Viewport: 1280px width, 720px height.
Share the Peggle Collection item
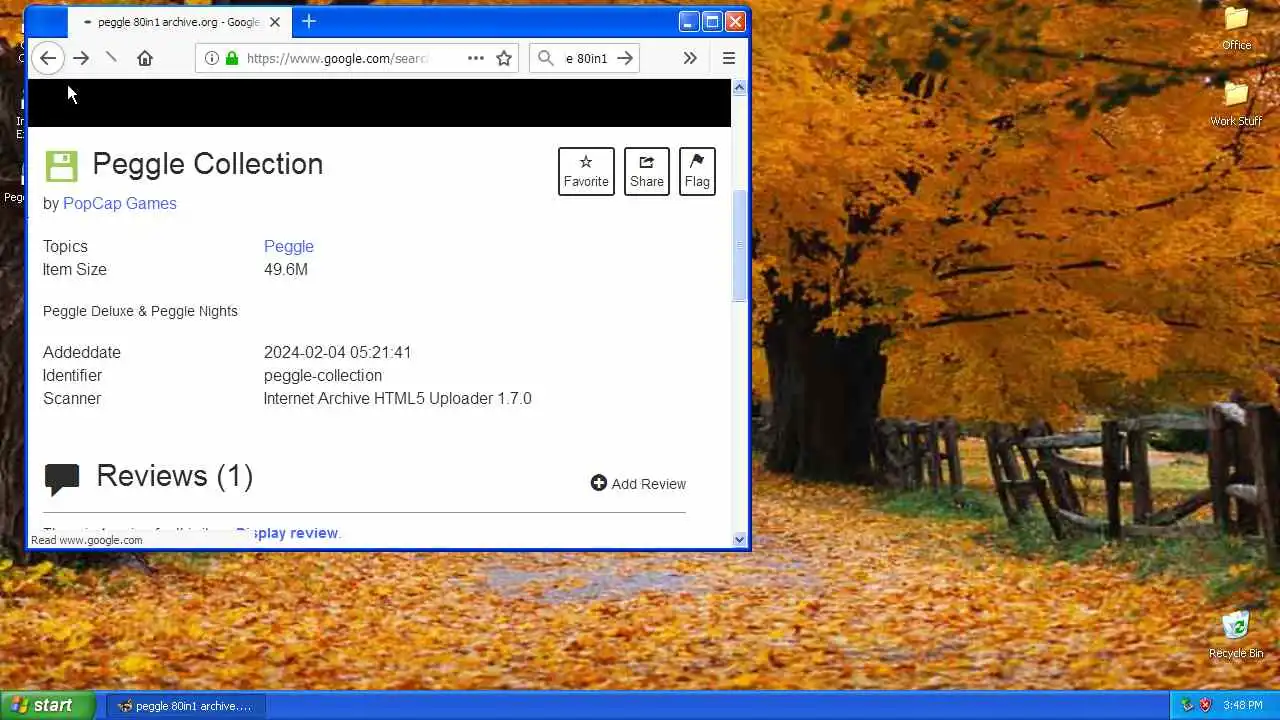(647, 171)
